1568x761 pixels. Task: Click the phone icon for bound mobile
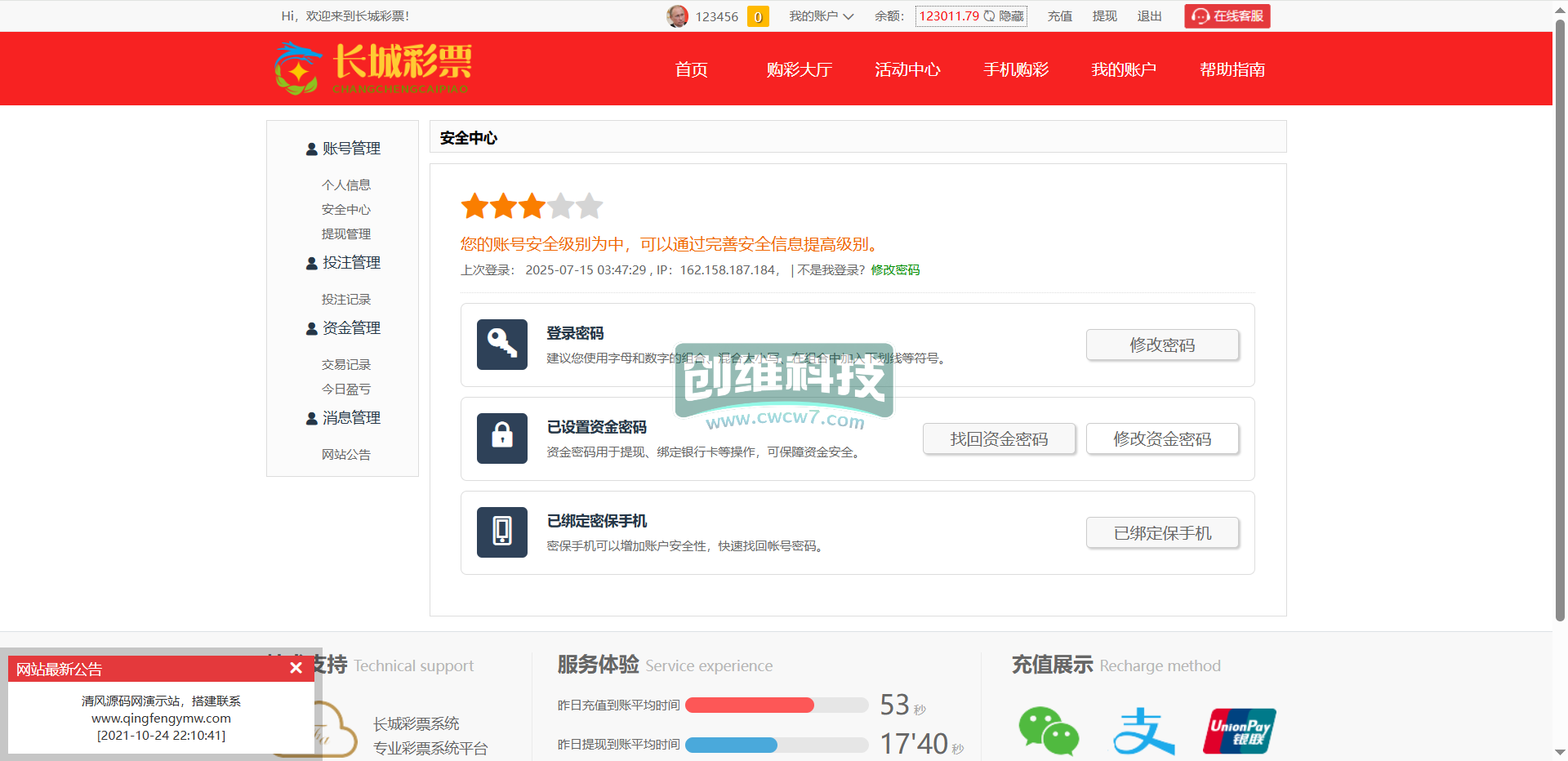click(502, 532)
